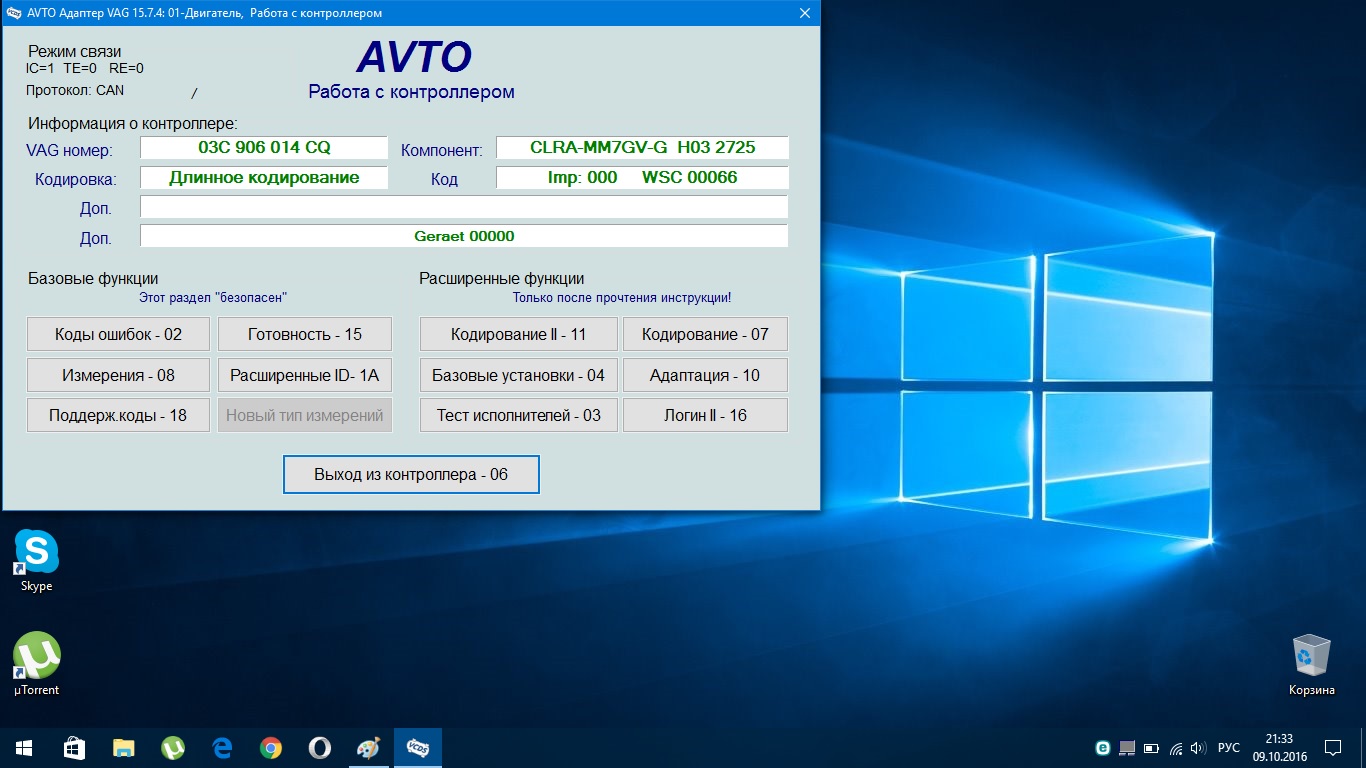Click the Коды ошибок - 02 button
This screenshot has height=768, width=1366.
pos(118,334)
